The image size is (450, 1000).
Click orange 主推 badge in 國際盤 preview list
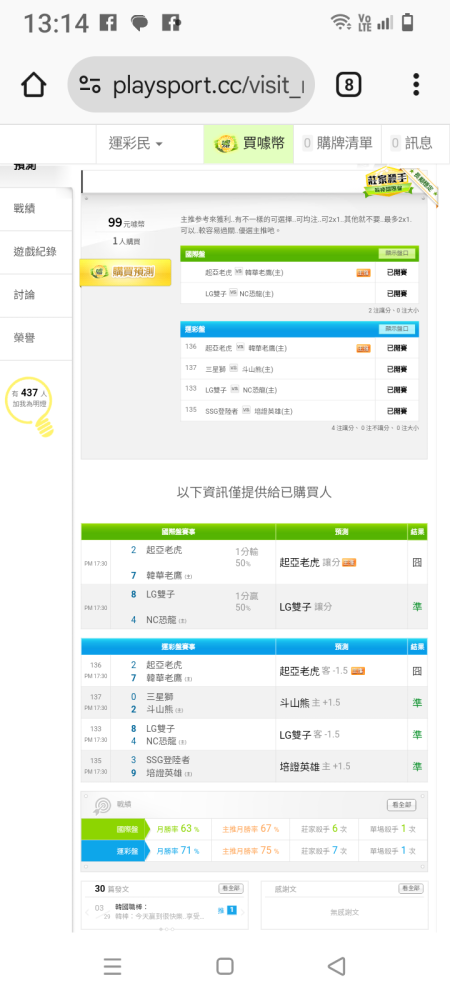coord(363,272)
